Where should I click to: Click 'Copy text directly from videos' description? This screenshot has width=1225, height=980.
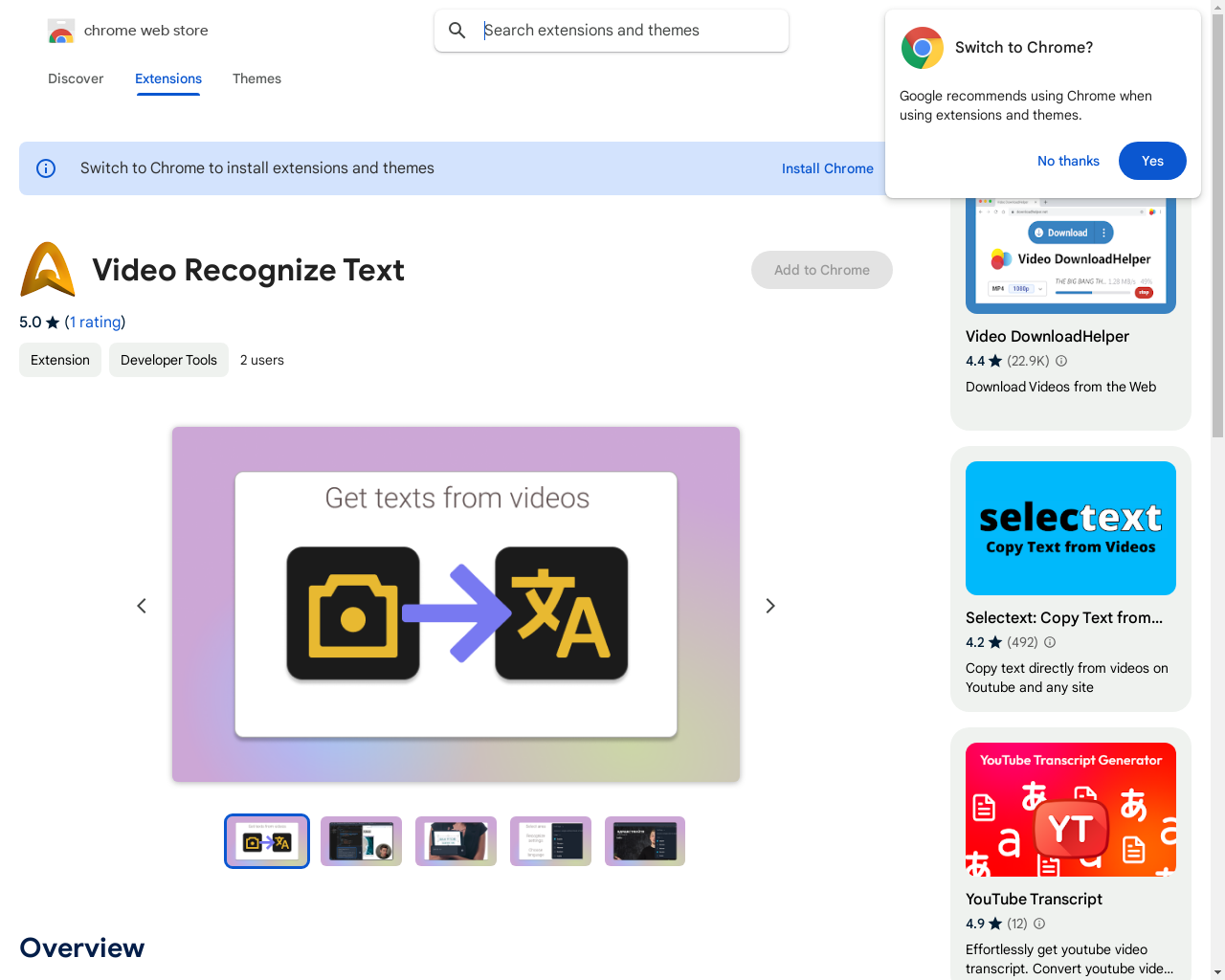point(1067,678)
